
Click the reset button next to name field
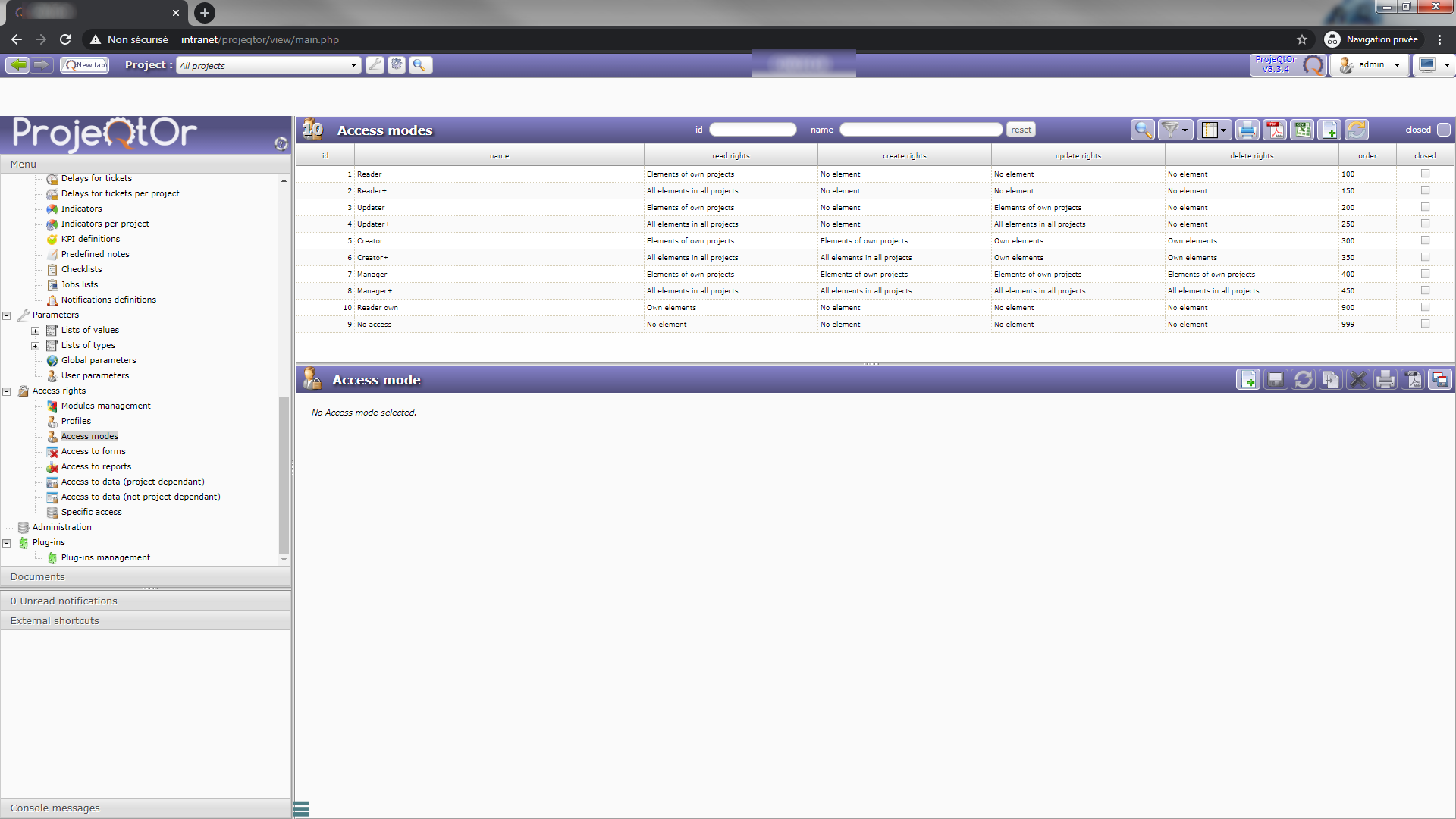(1021, 130)
